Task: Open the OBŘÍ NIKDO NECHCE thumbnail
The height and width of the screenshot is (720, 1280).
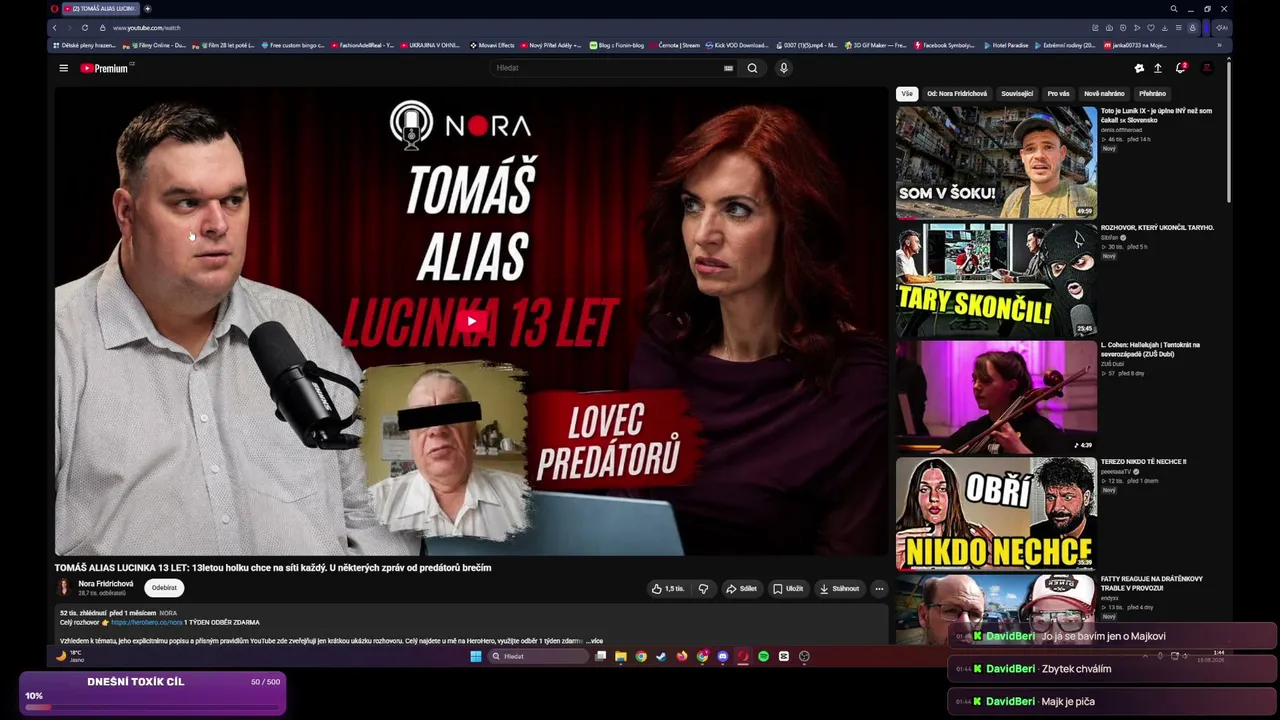Action: tap(996, 514)
